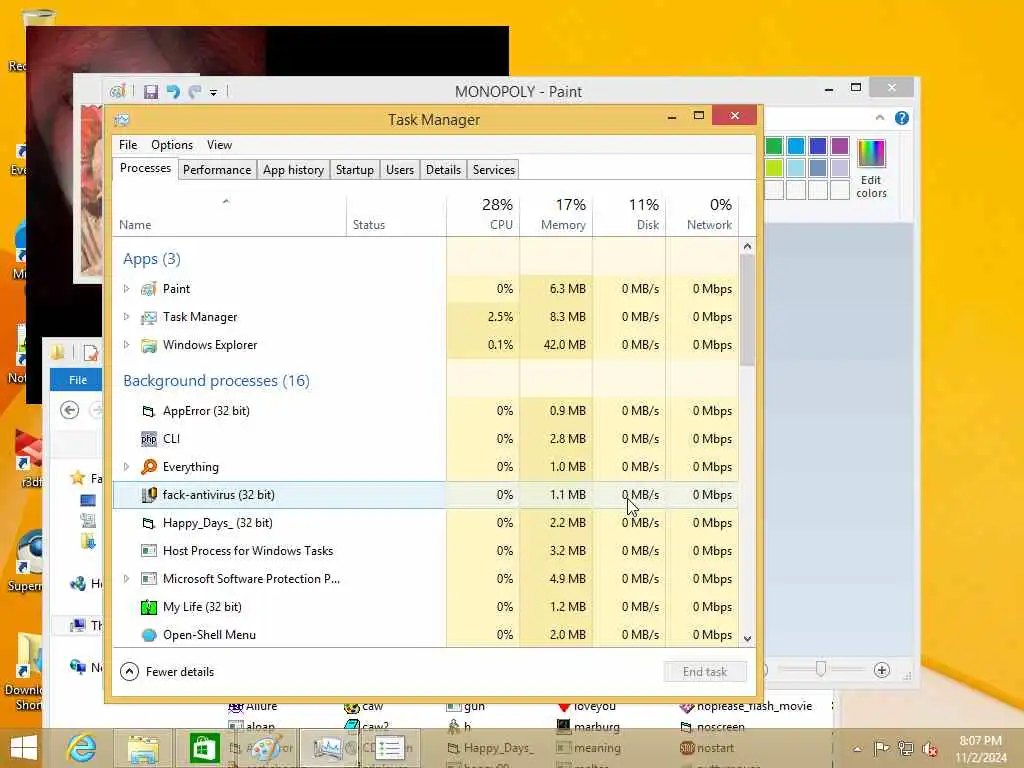Select the fack-antivirus shield icon
Image resolution: width=1024 pixels, height=768 pixels.
click(x=149, y=495)
